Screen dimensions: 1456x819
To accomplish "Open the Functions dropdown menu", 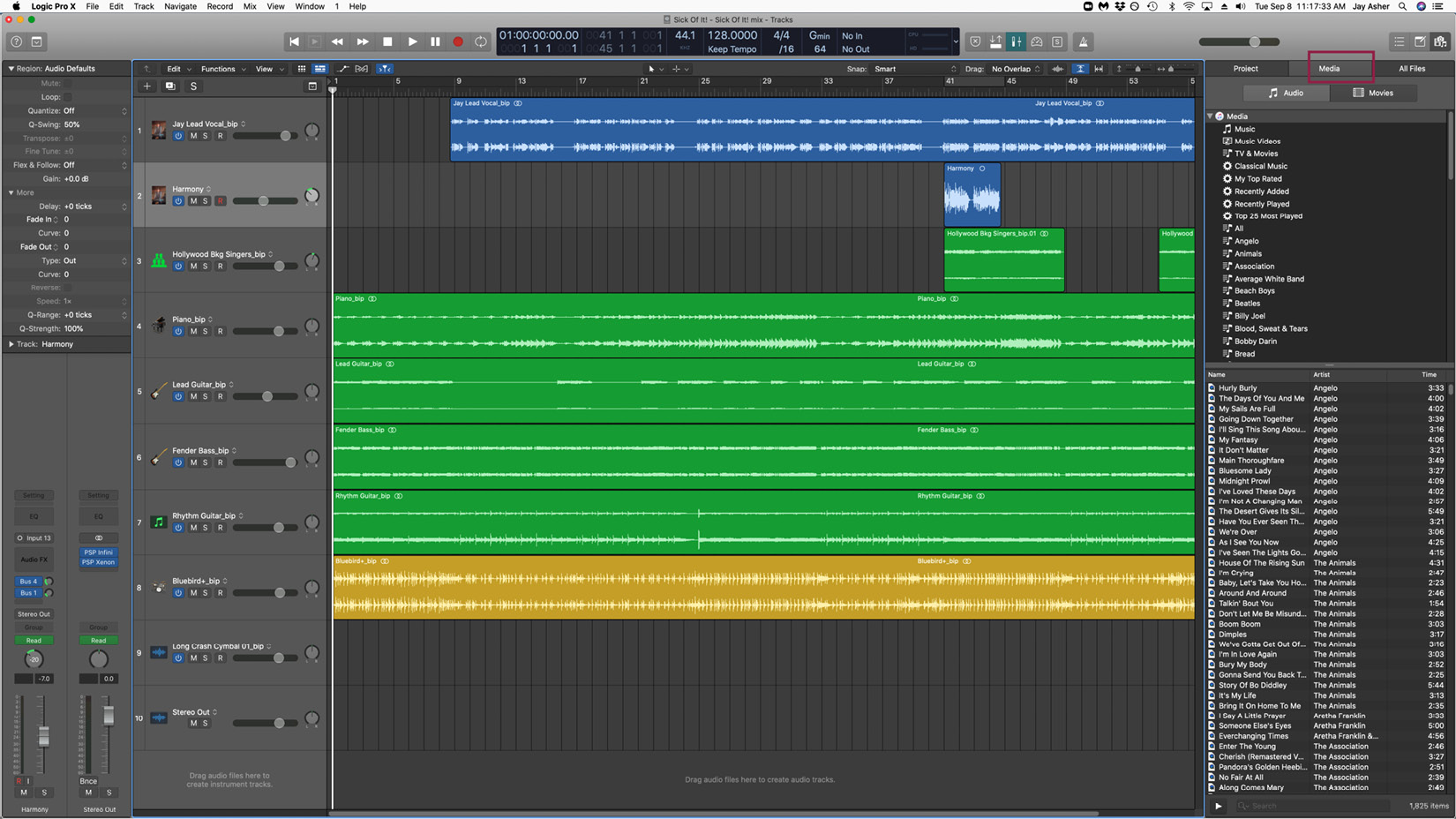I will click(222, 69).
